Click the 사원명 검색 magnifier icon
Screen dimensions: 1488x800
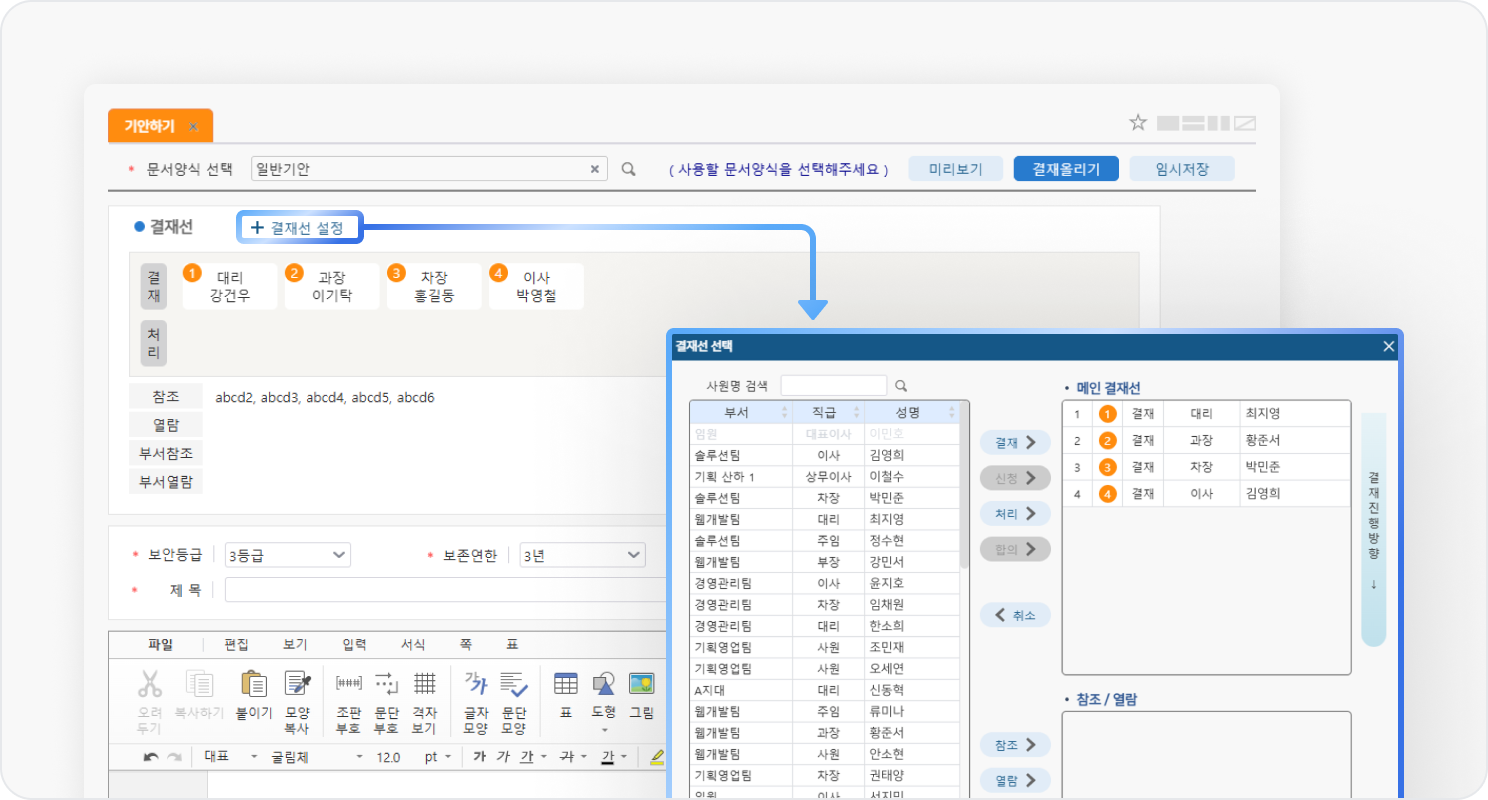[x=900, y=385]
